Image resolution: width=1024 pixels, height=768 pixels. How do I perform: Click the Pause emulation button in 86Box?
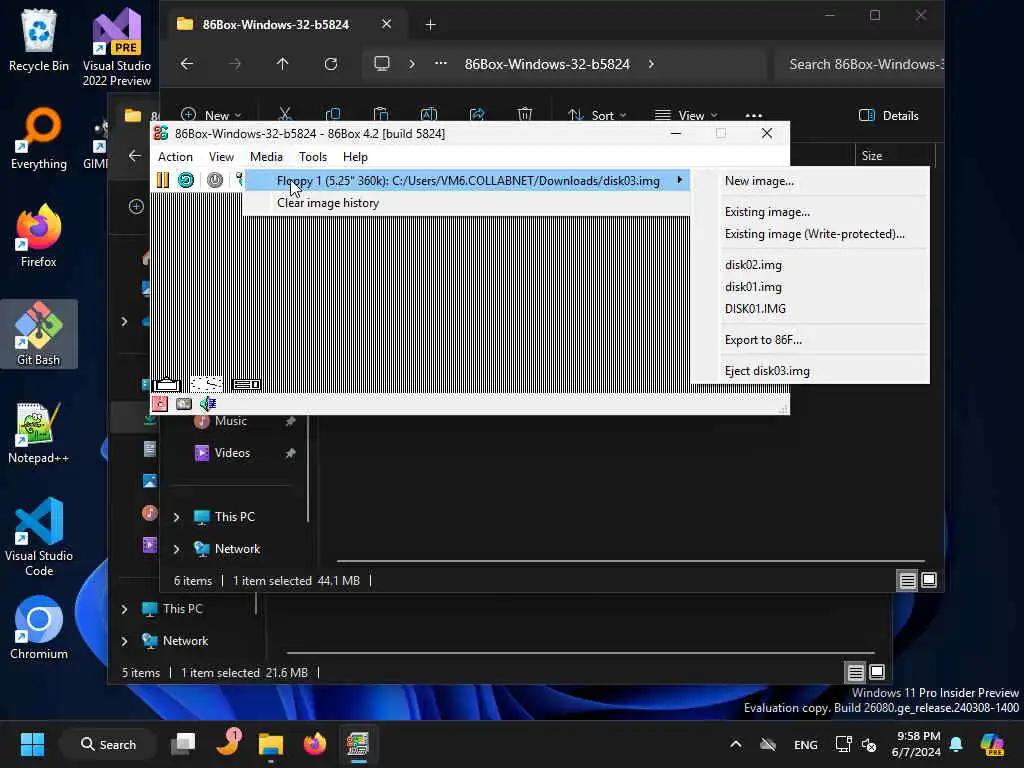(x=163, y=180)
